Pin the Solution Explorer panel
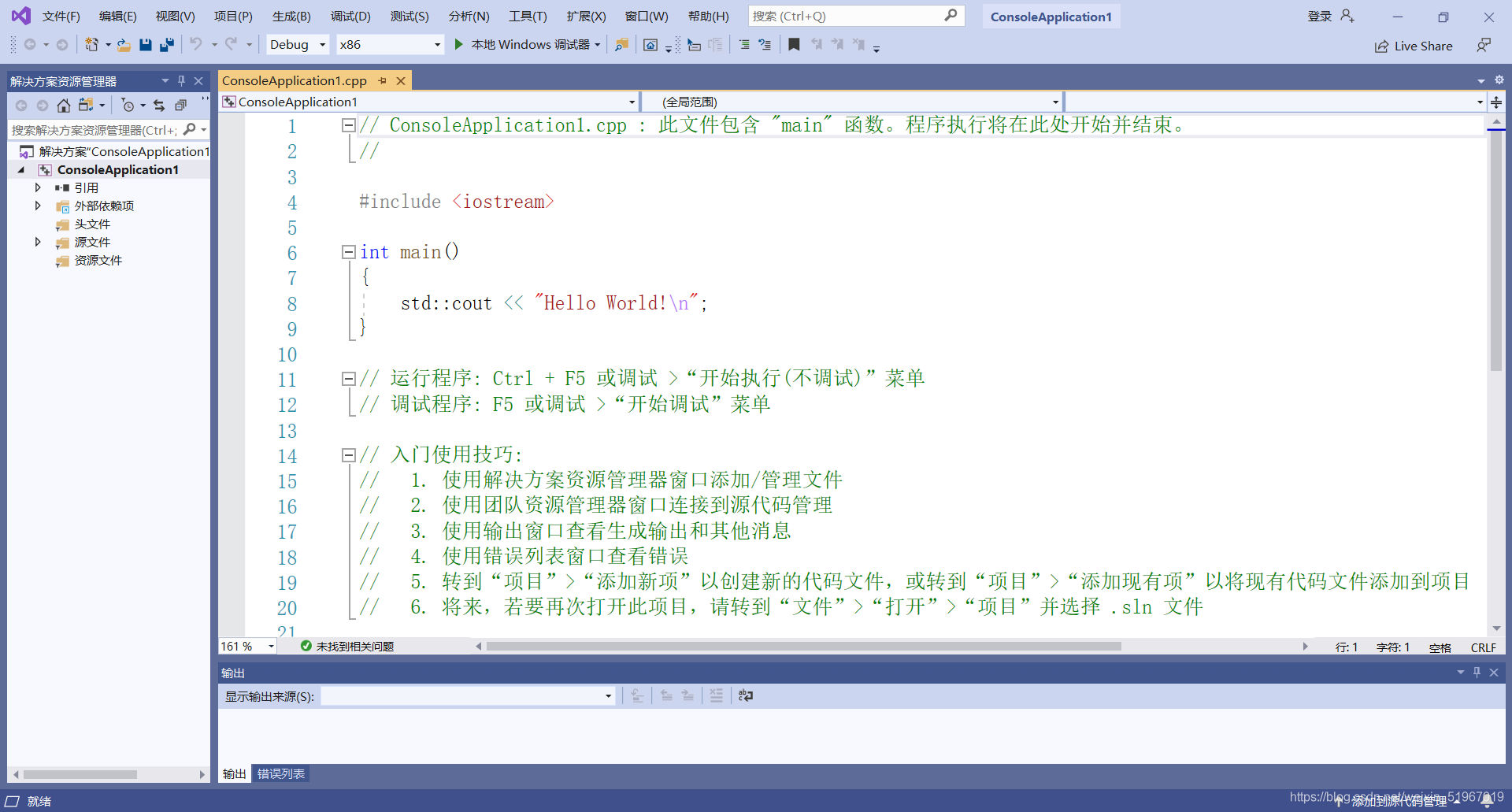 (181, 80)
